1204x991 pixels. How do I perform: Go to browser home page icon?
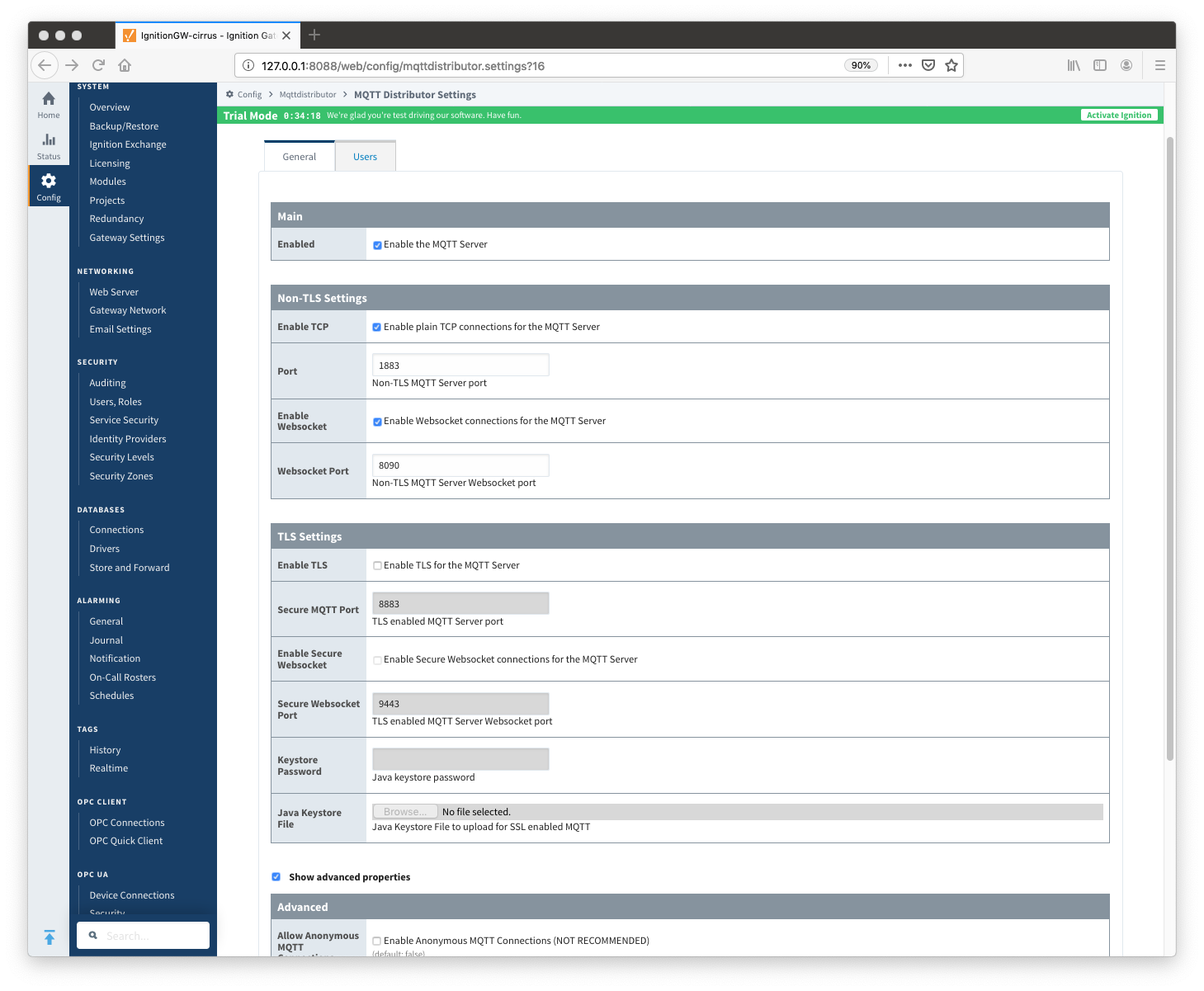tap(125, 65)
